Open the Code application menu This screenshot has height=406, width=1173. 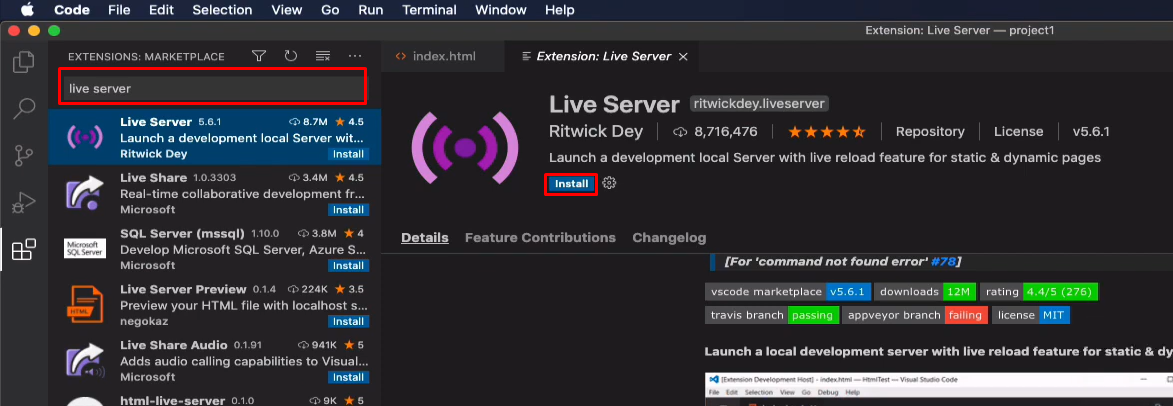coord(72,10)
